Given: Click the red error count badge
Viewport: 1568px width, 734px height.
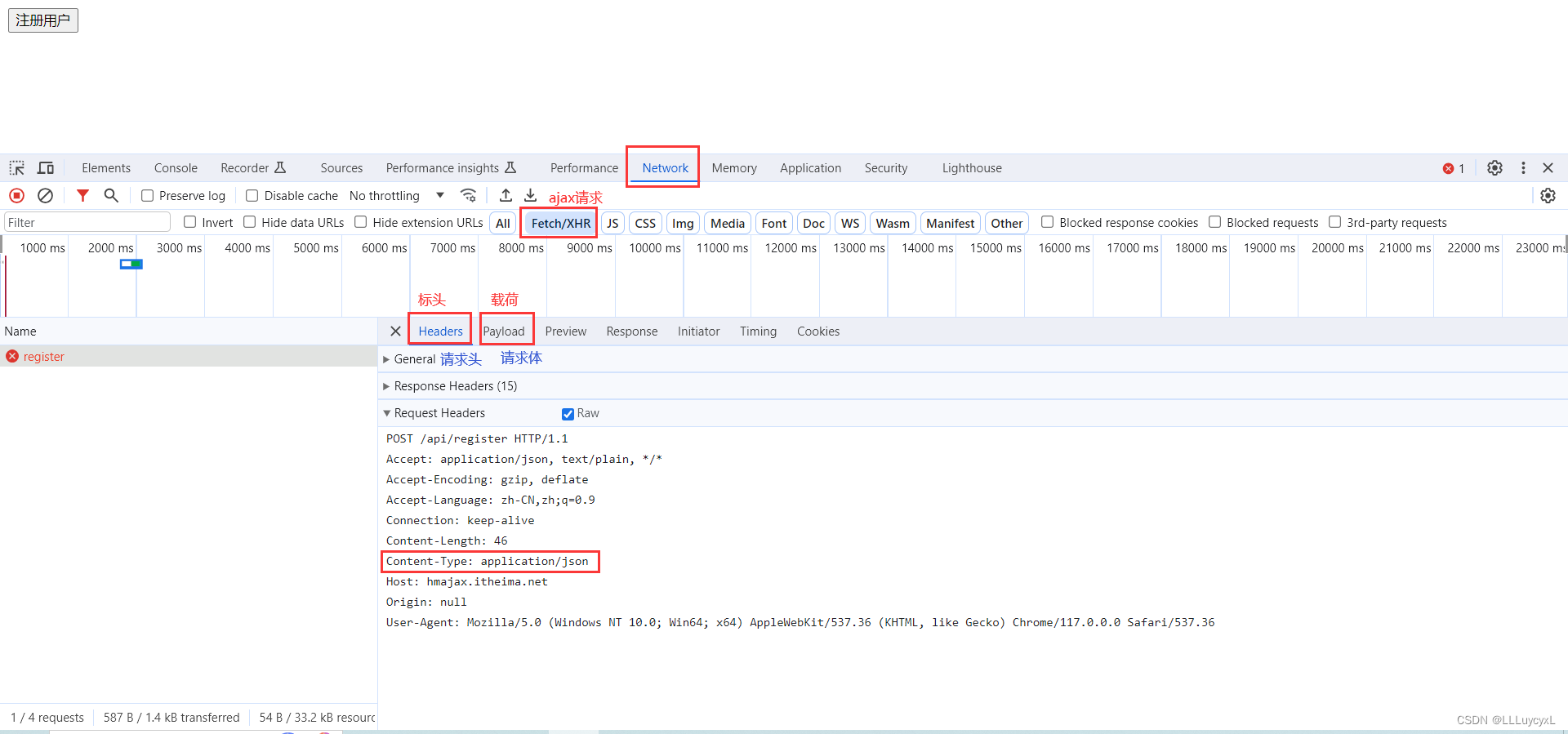Looking at the screenshot, I should (1454, 169).
